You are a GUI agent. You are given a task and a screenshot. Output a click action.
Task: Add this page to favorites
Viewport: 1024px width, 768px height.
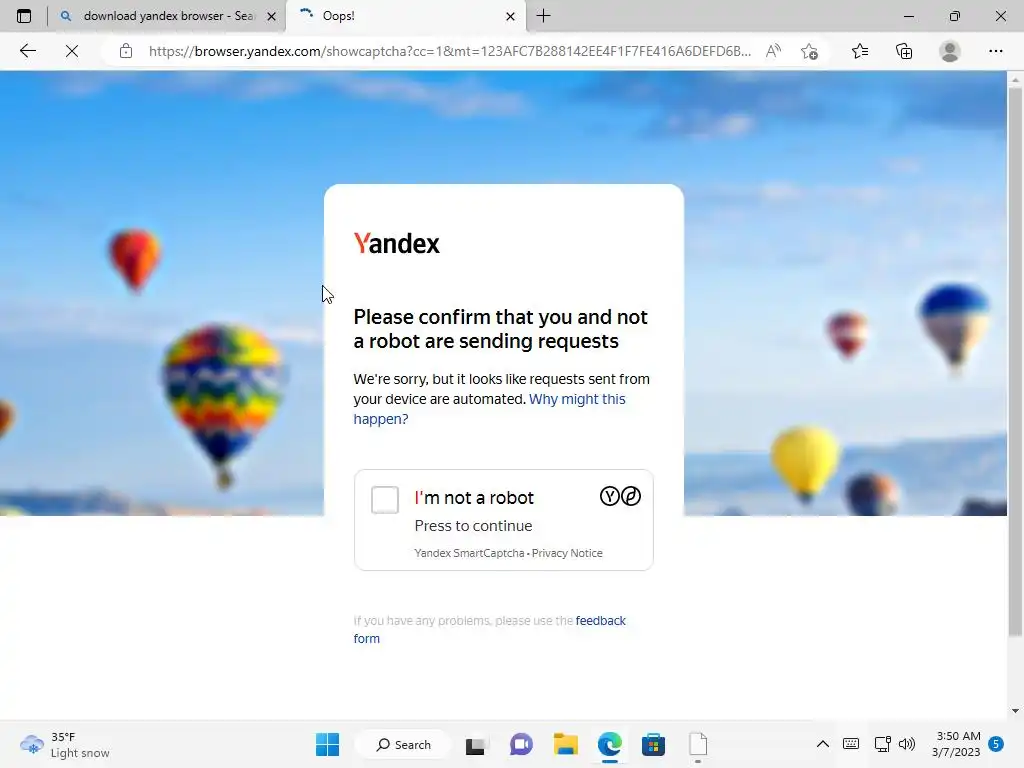(809, 51)
